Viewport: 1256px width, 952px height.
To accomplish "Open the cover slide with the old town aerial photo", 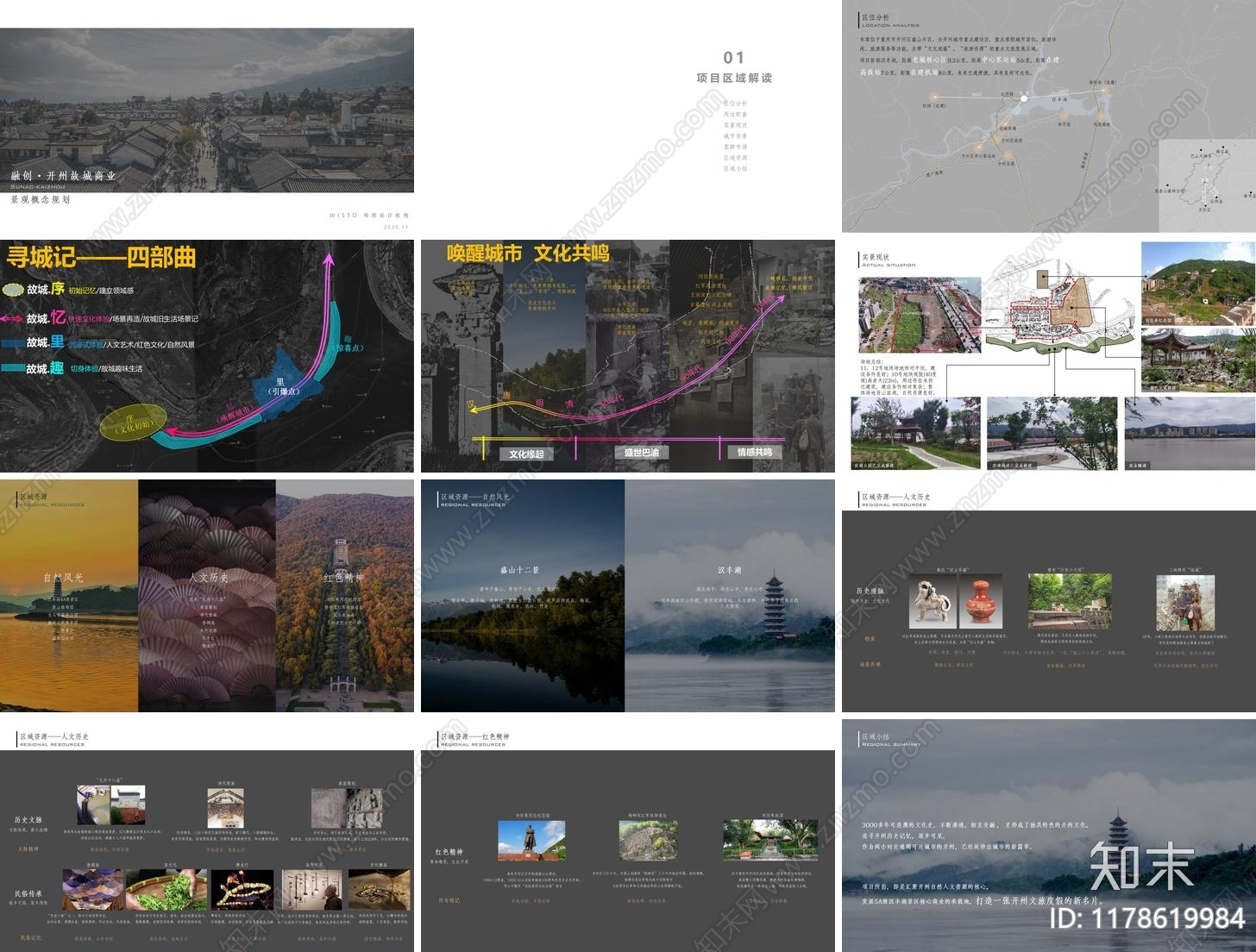I will 207,110.
